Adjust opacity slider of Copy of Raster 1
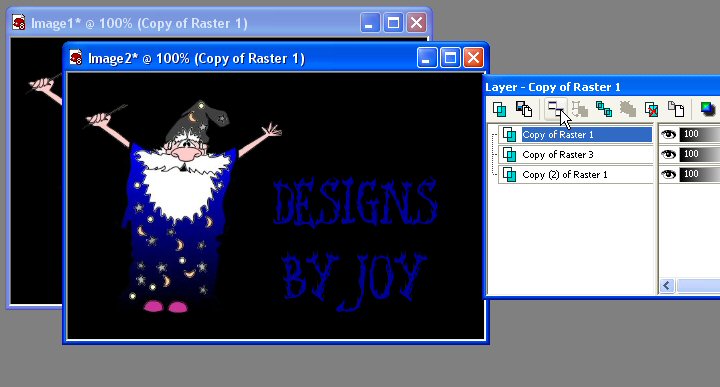Screen dimensions: 720x387 (x=699, y=135)
